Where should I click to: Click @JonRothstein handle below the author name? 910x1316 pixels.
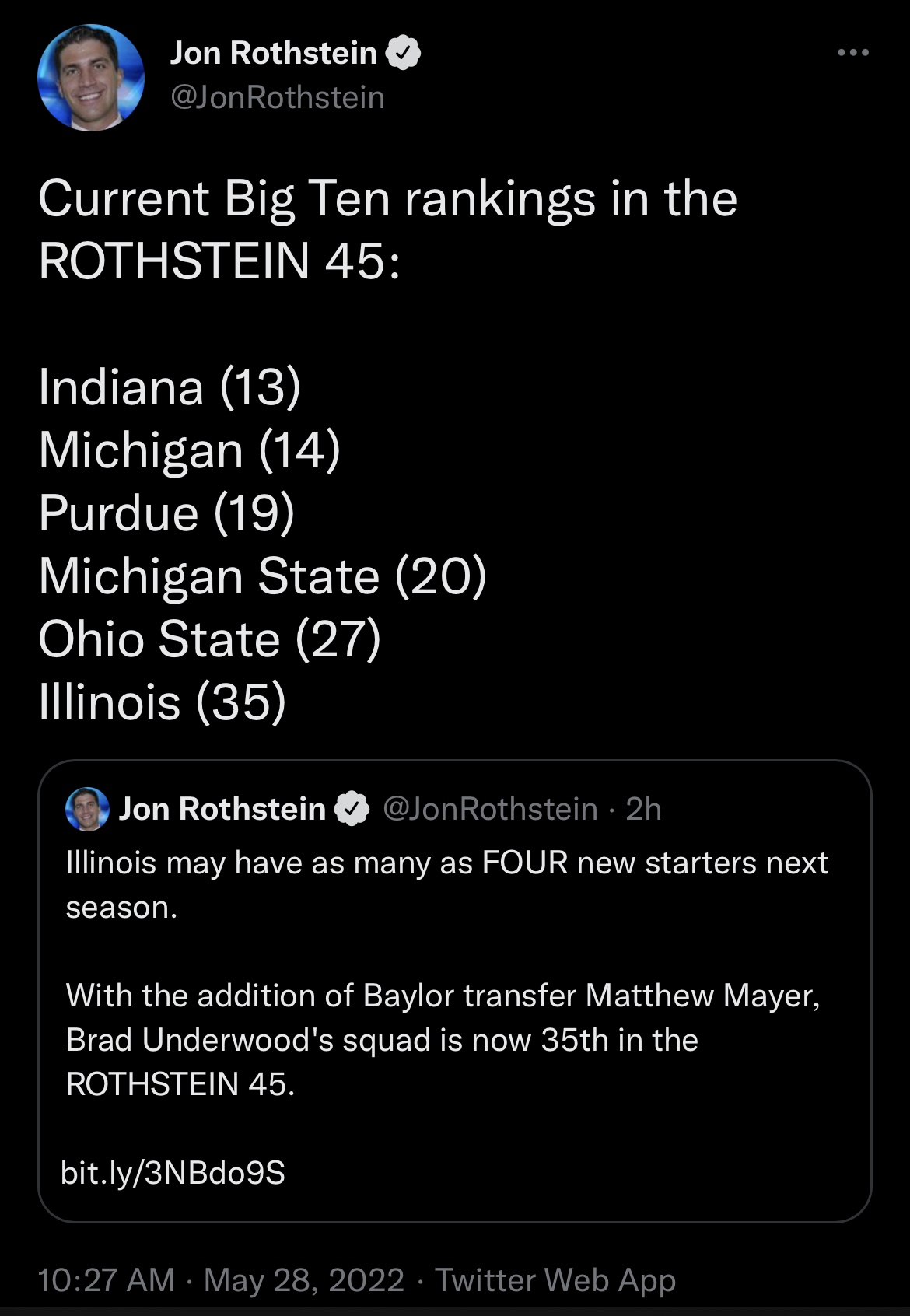[x=278, y=98]
